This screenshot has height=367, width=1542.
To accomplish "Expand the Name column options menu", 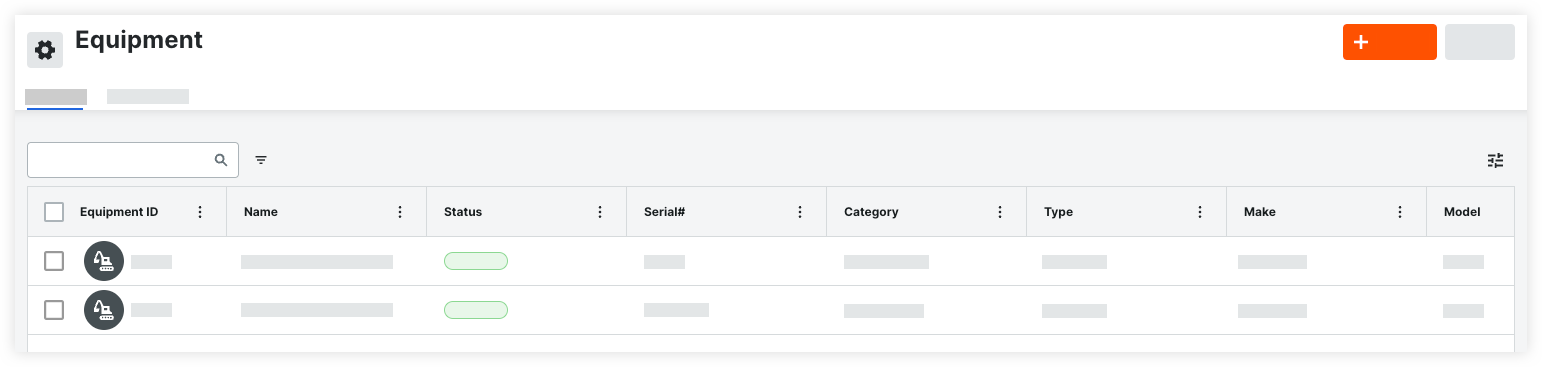I will click(400, 212).
